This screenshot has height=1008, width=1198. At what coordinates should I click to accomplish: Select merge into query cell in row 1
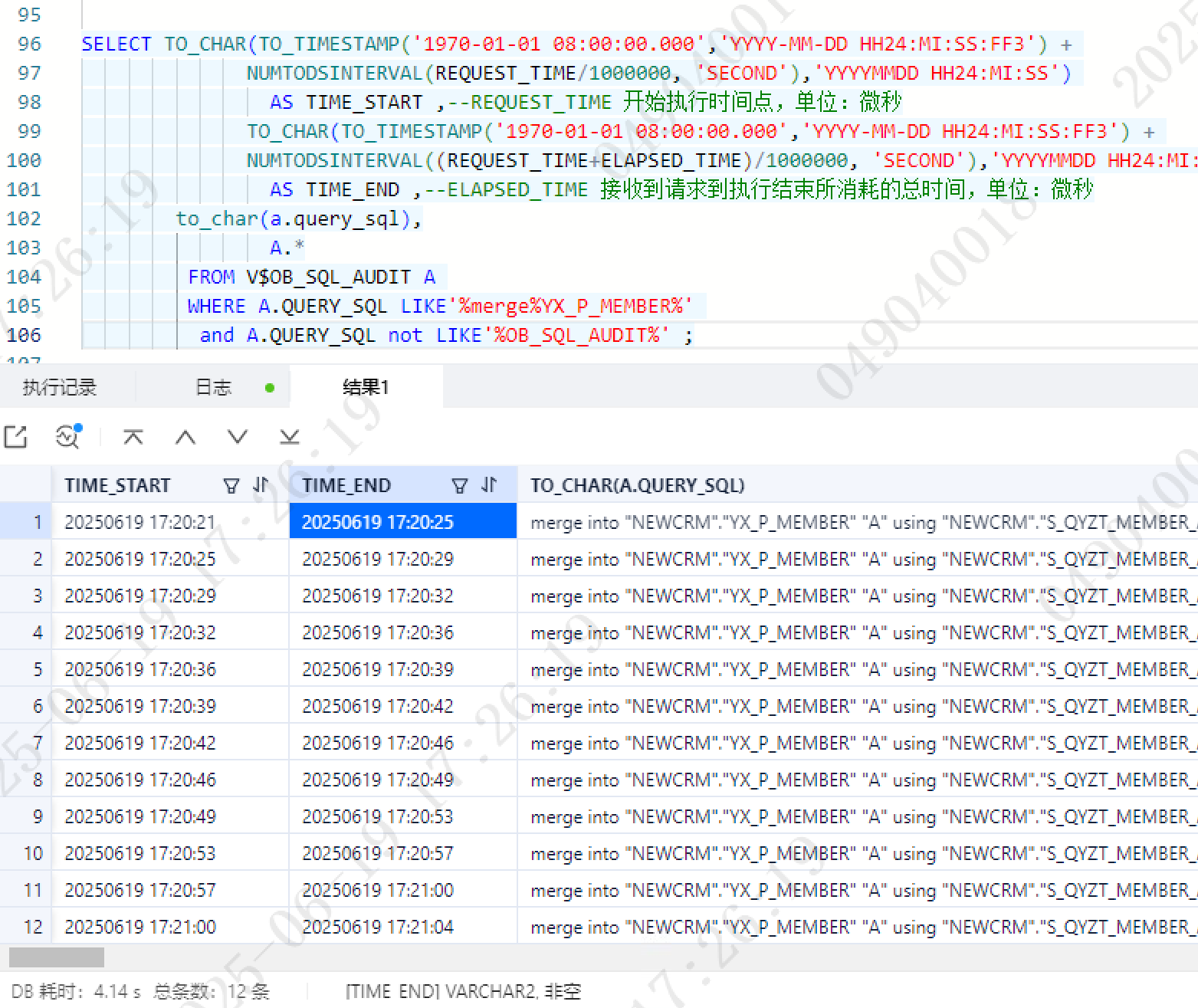[x=858, y=522]
